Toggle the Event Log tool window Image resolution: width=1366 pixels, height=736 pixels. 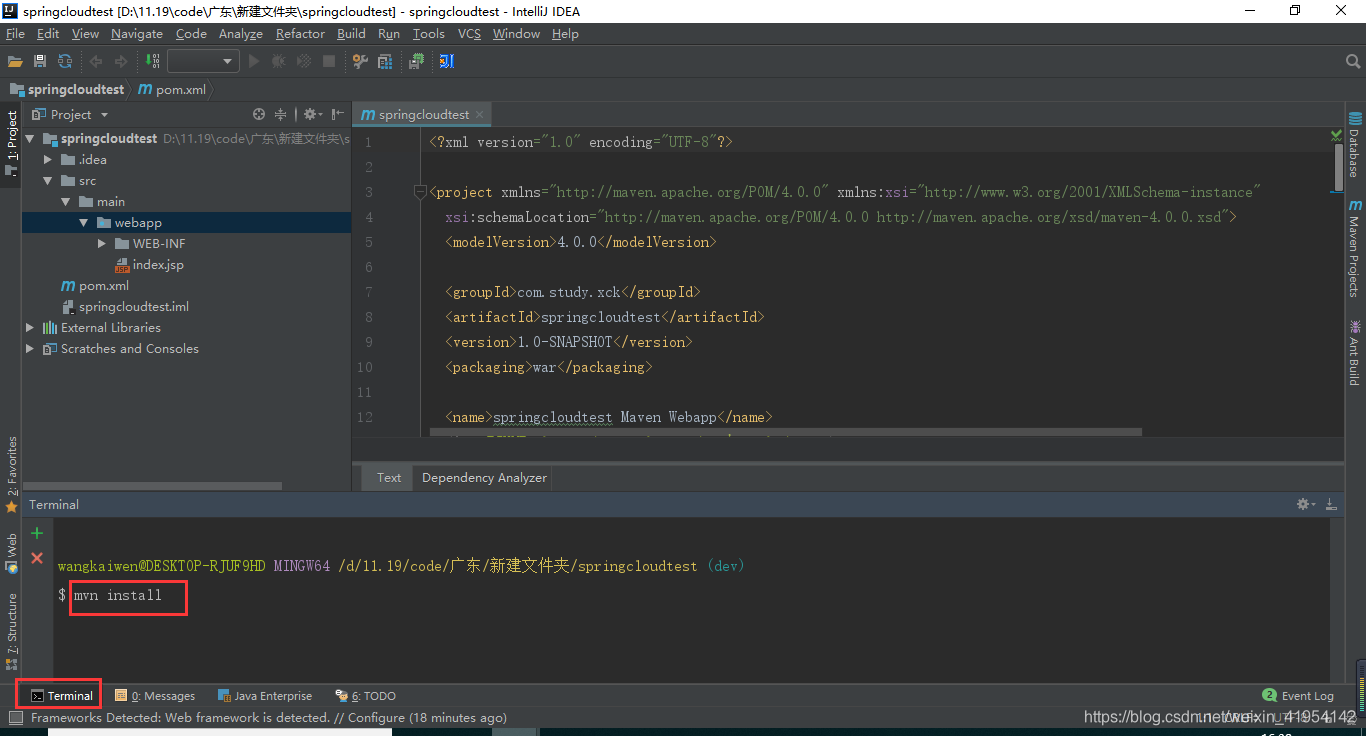[1298, 696]
